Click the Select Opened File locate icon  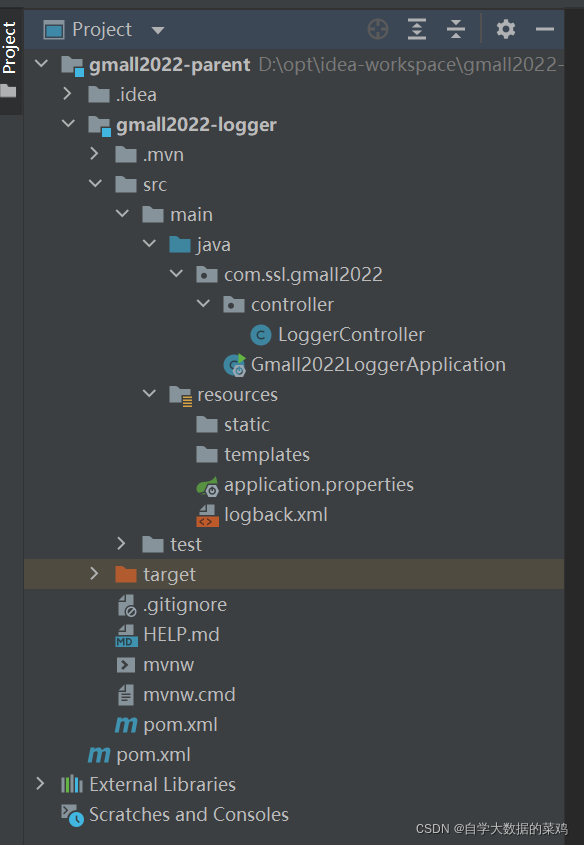[378, 29]
